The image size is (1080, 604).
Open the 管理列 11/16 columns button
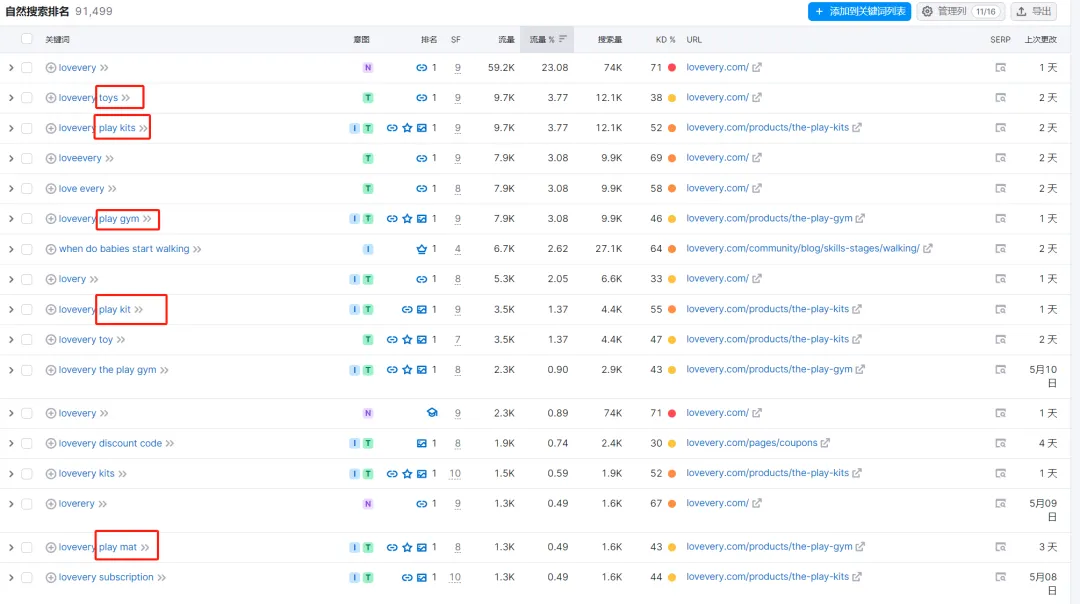[960, 12]
